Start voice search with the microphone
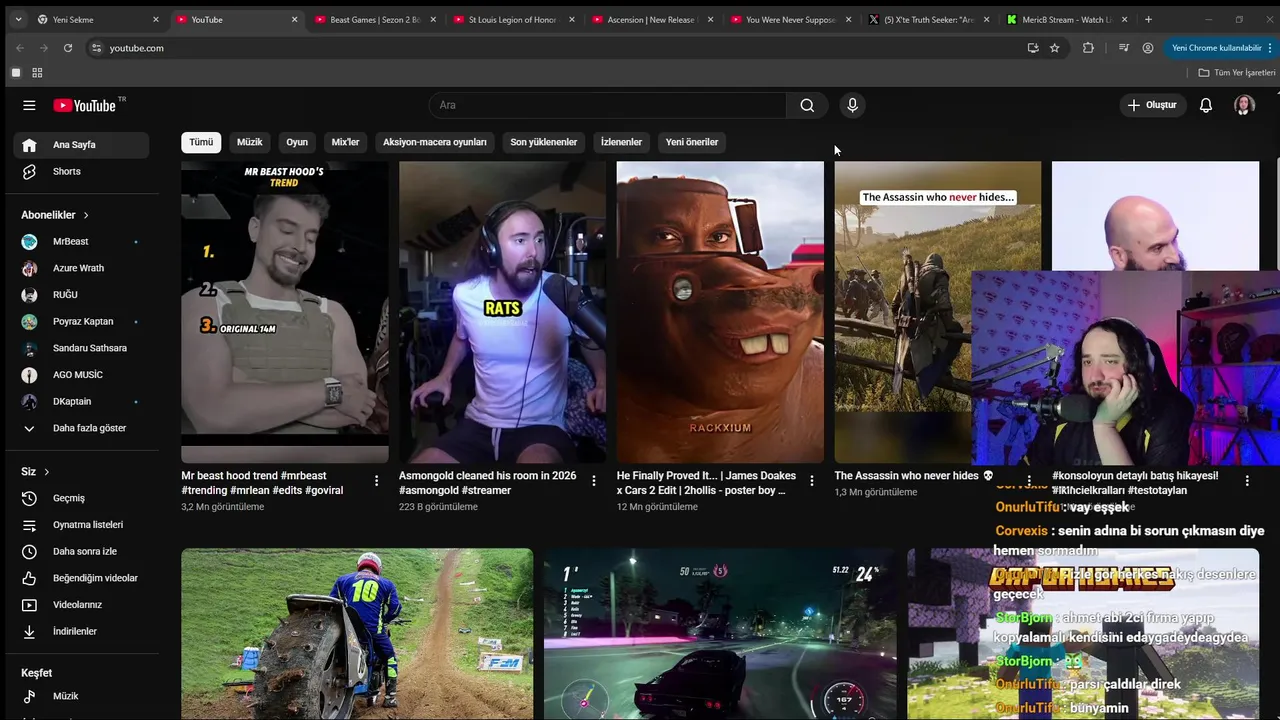This screenshot has height=720, width=1280. click(852, 105)
